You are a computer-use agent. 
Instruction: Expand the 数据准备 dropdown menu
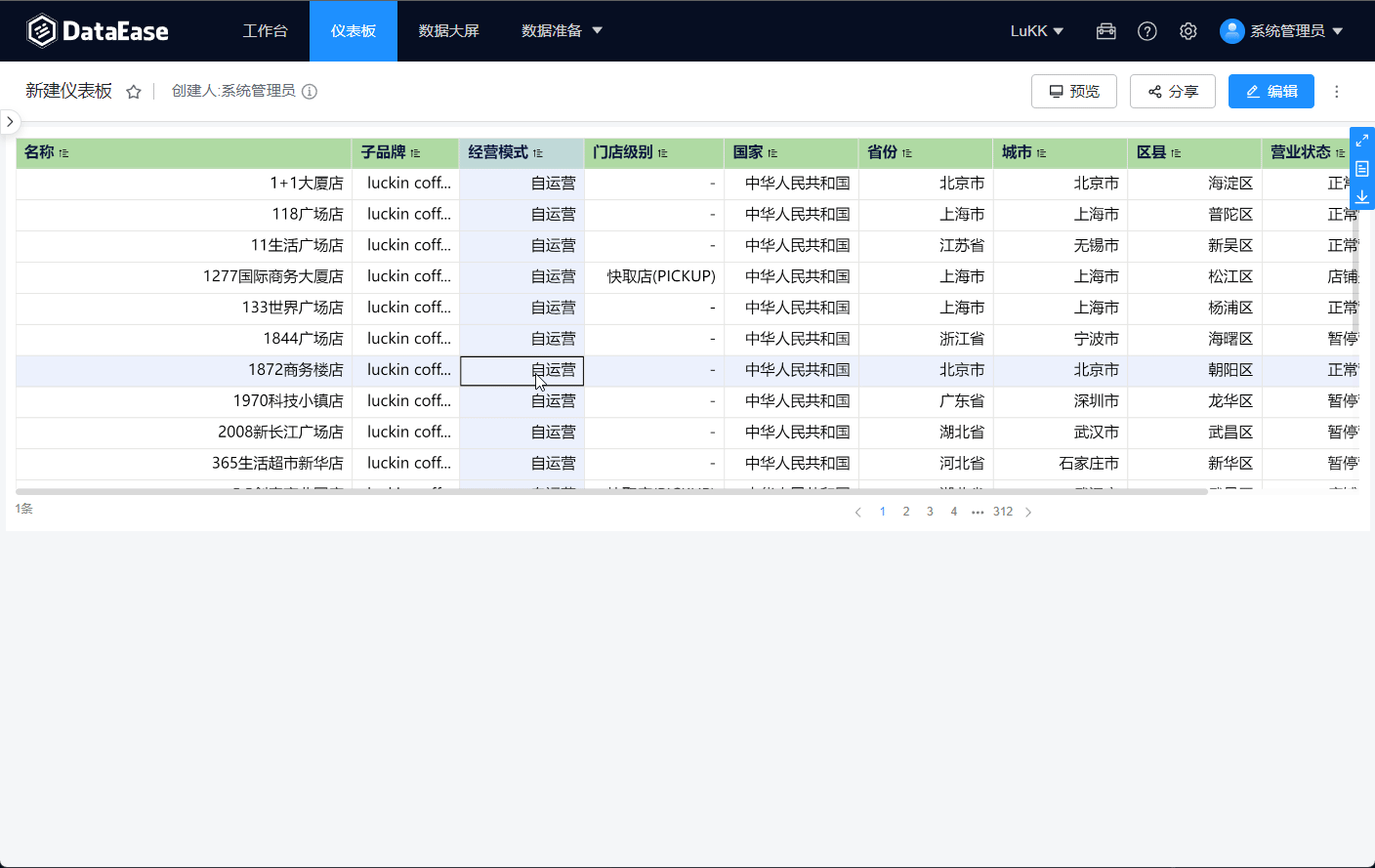(x=562, y=30)
